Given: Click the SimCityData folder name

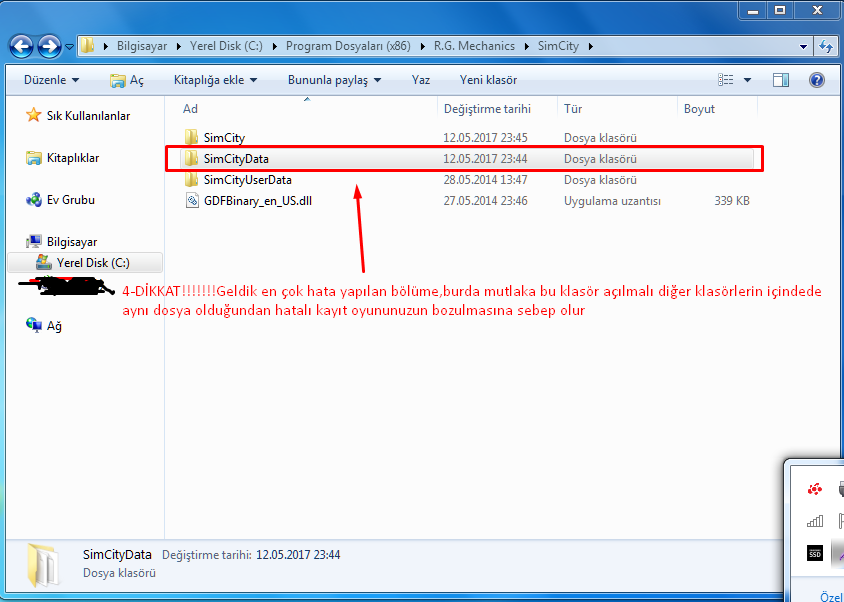Looking at the screenshot, I should click(x=236, y=159).
